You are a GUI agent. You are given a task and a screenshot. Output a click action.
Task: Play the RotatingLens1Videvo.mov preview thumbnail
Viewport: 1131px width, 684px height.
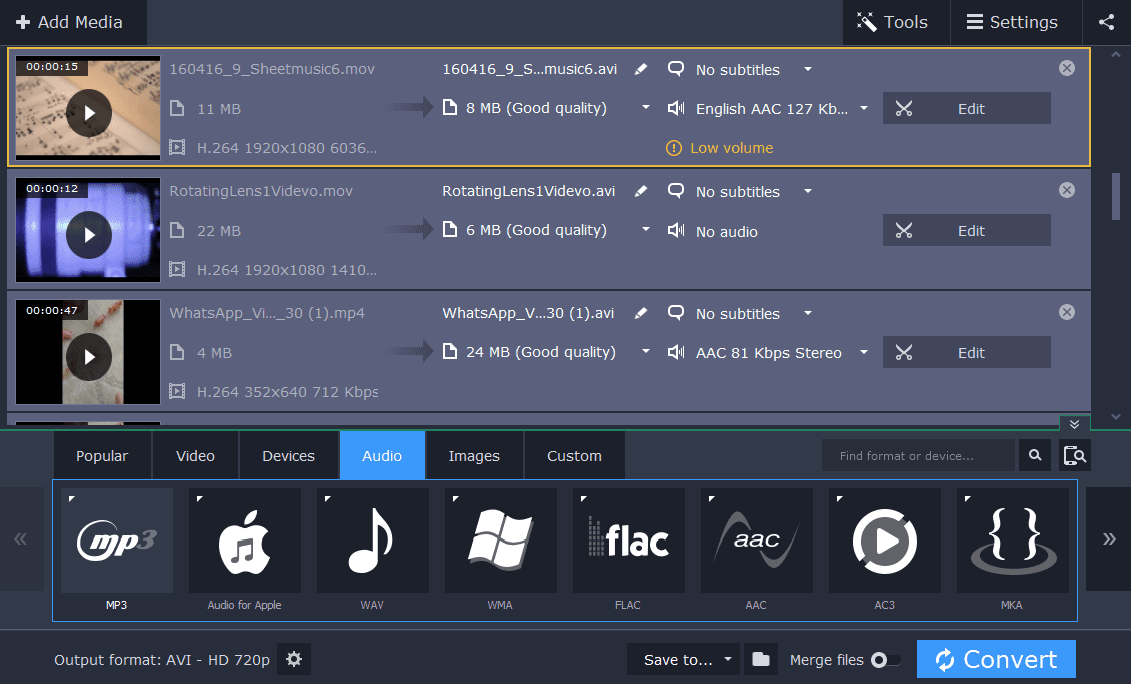88,235
